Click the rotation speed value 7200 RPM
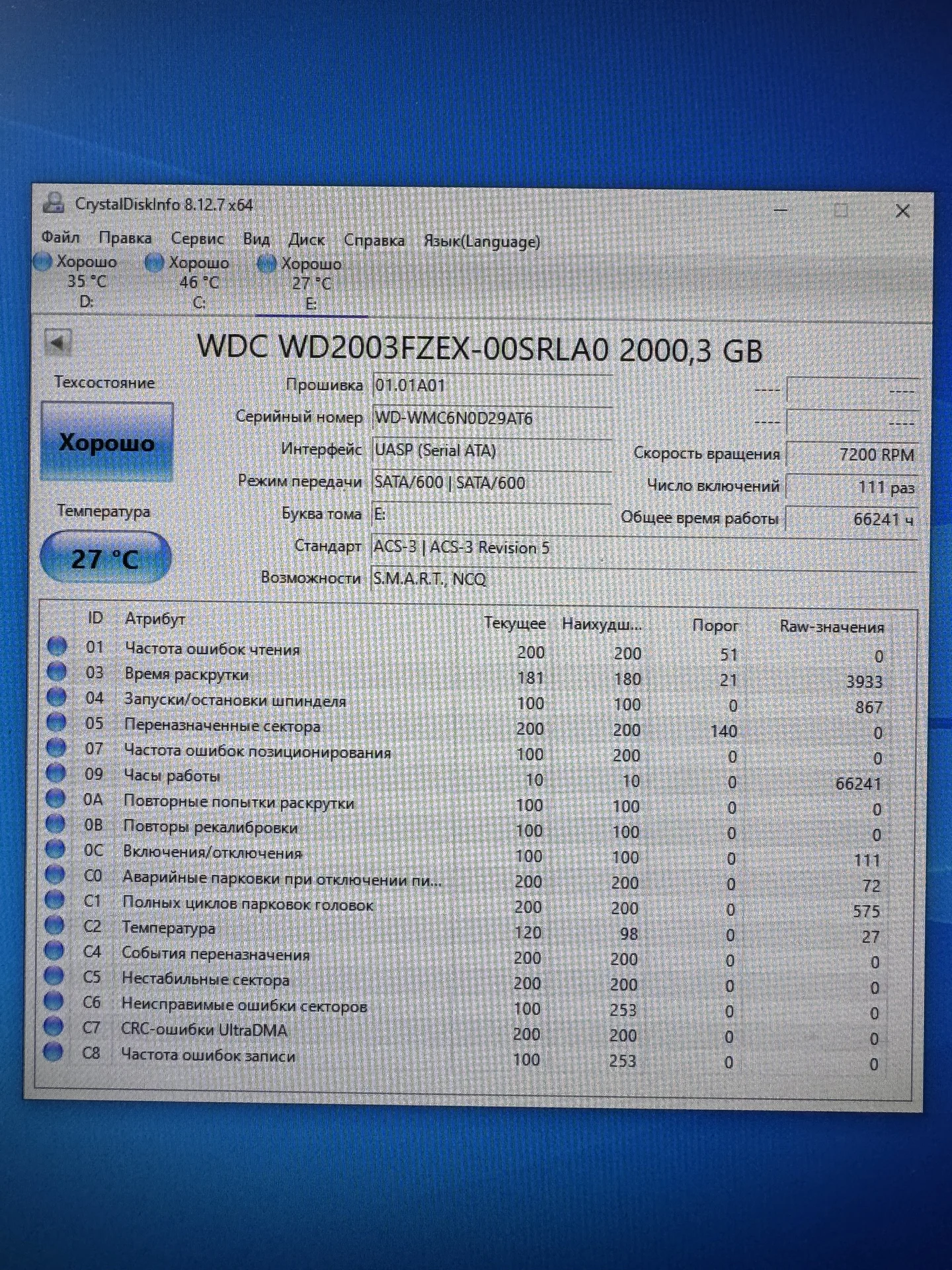Screen dimensions: 952x1270 point(852,454)
